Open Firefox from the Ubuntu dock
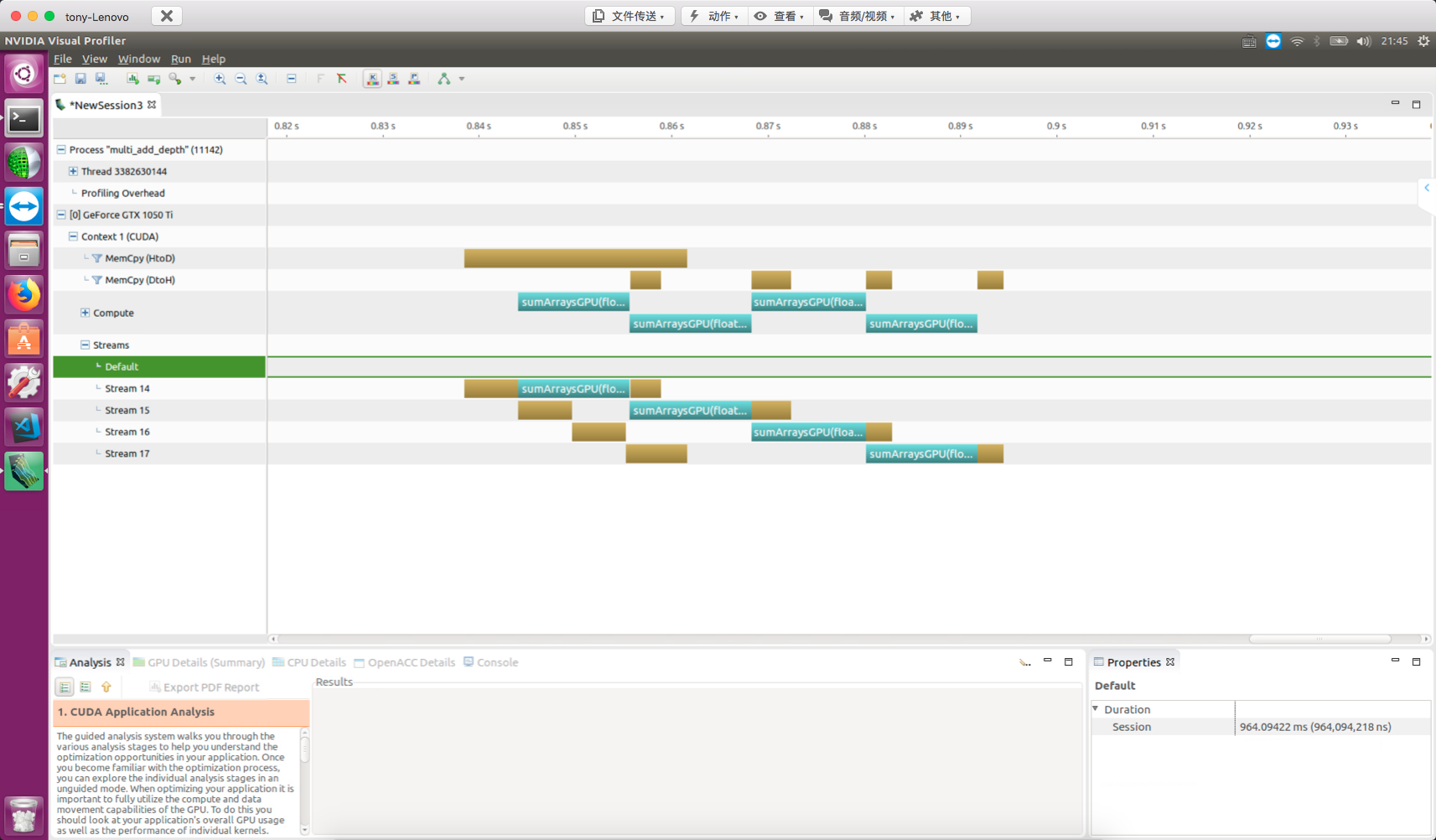This screenshot has height=840, width=1436. coord(23,294)
